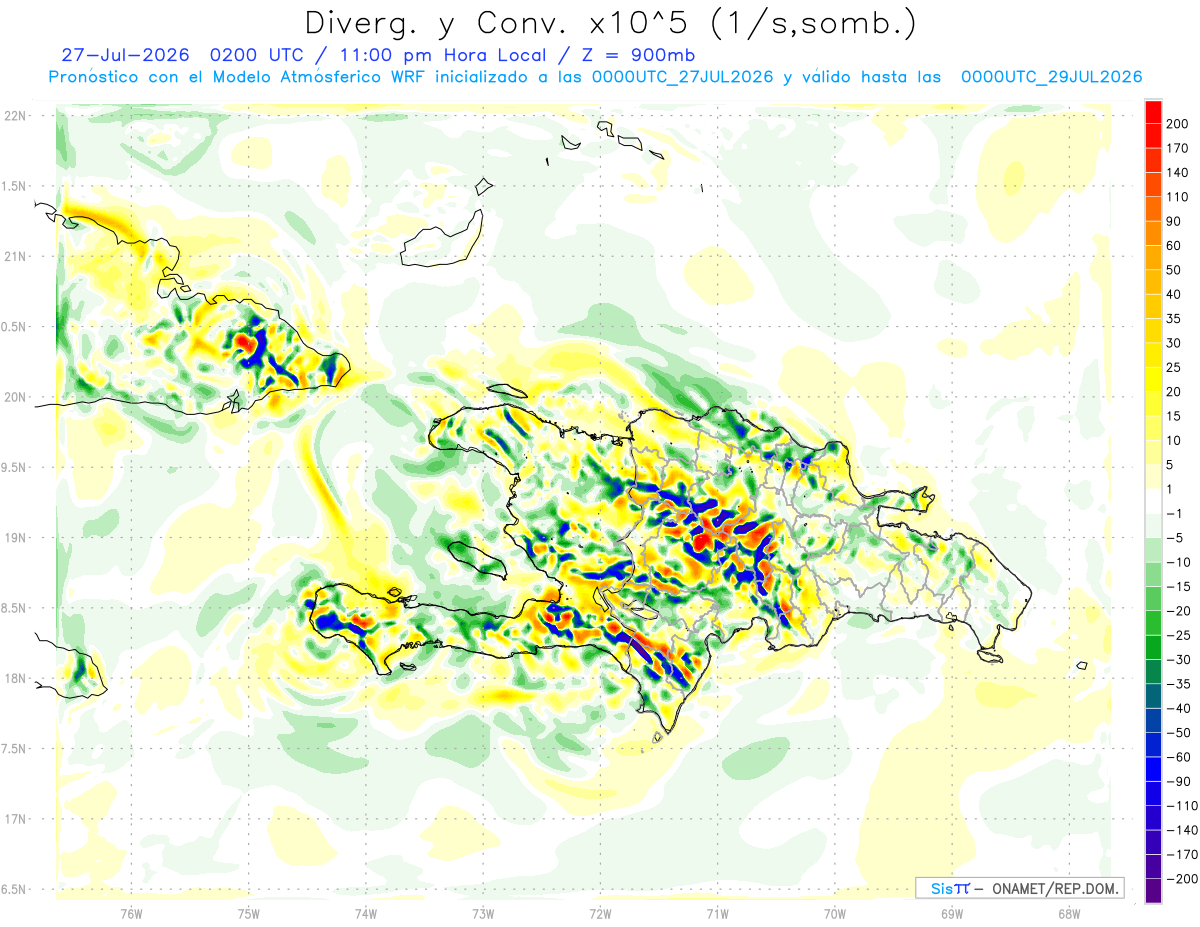The height and width of the screenshot is (927, 1200).
Task: Click the positive '30' colorbar value
Action: pos(1174,343)
